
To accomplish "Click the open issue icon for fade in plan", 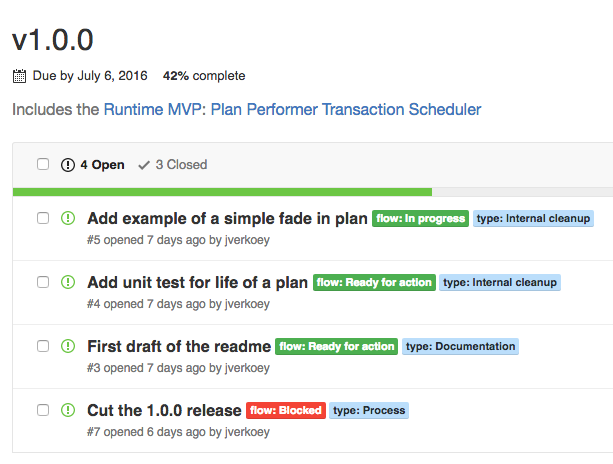I will [68, 218].
